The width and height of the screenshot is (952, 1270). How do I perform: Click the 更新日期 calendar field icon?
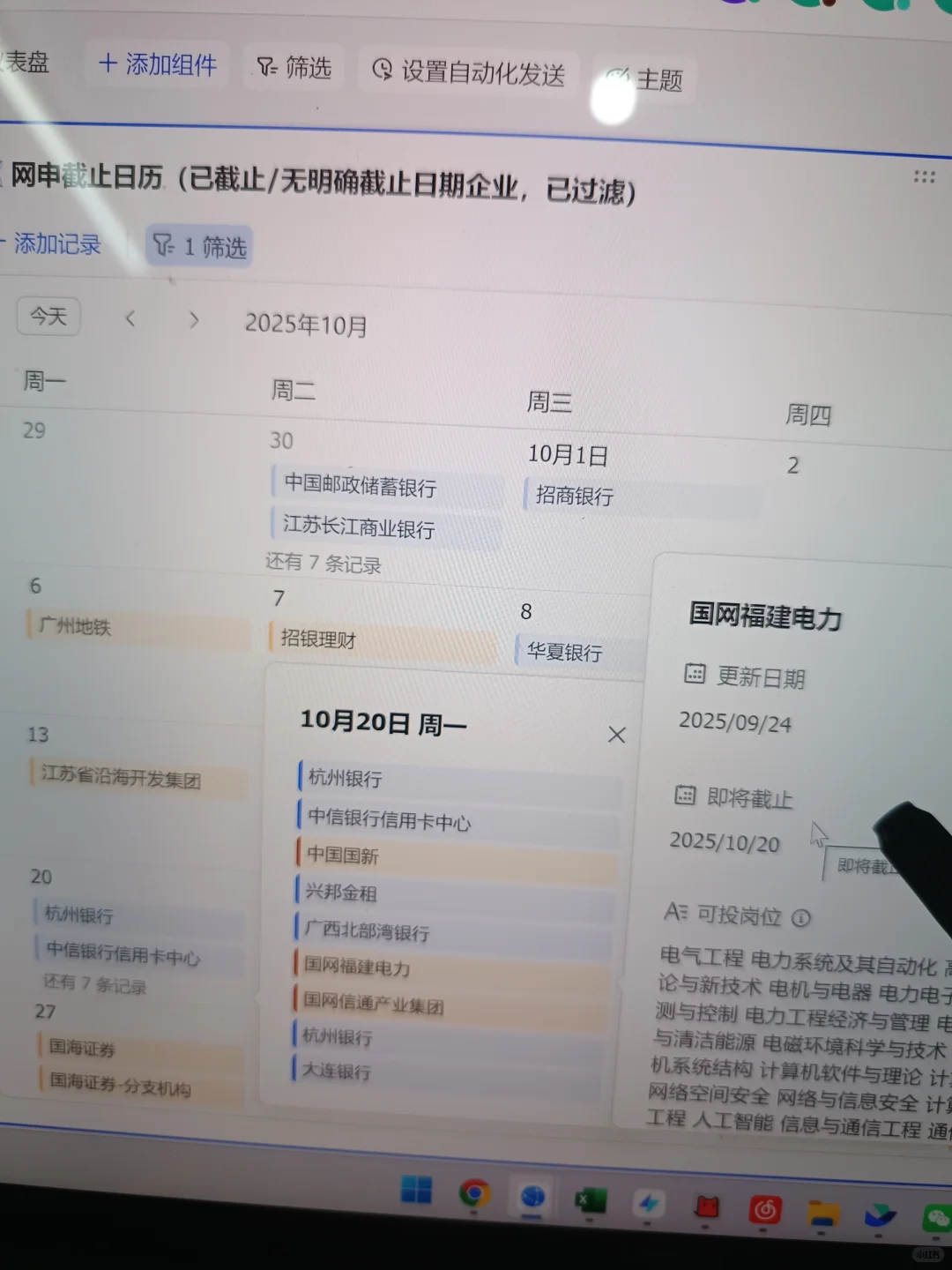tap(695, 674)
